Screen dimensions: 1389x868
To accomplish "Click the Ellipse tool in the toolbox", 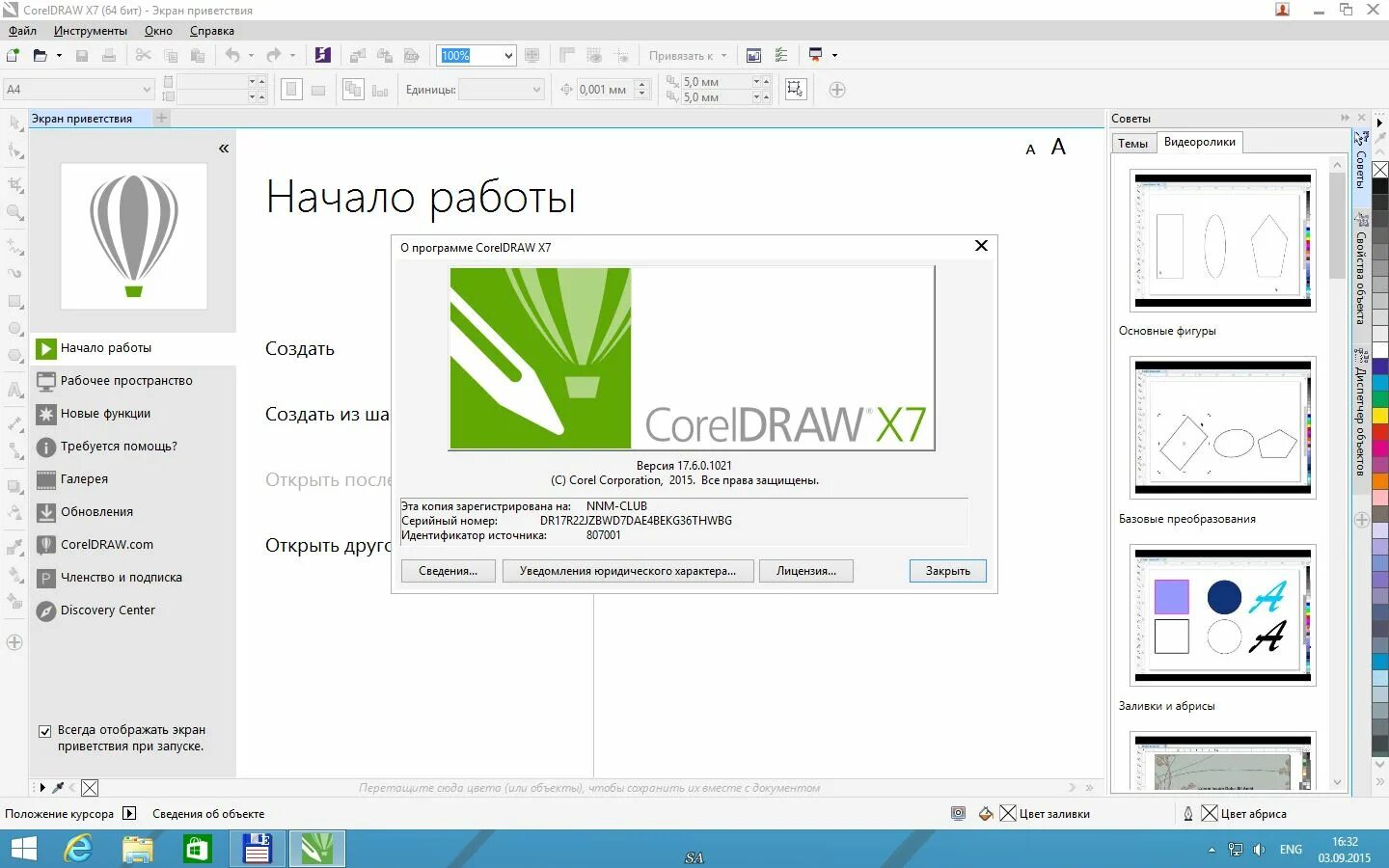I will pyautogui.click(x=14, y=330).
